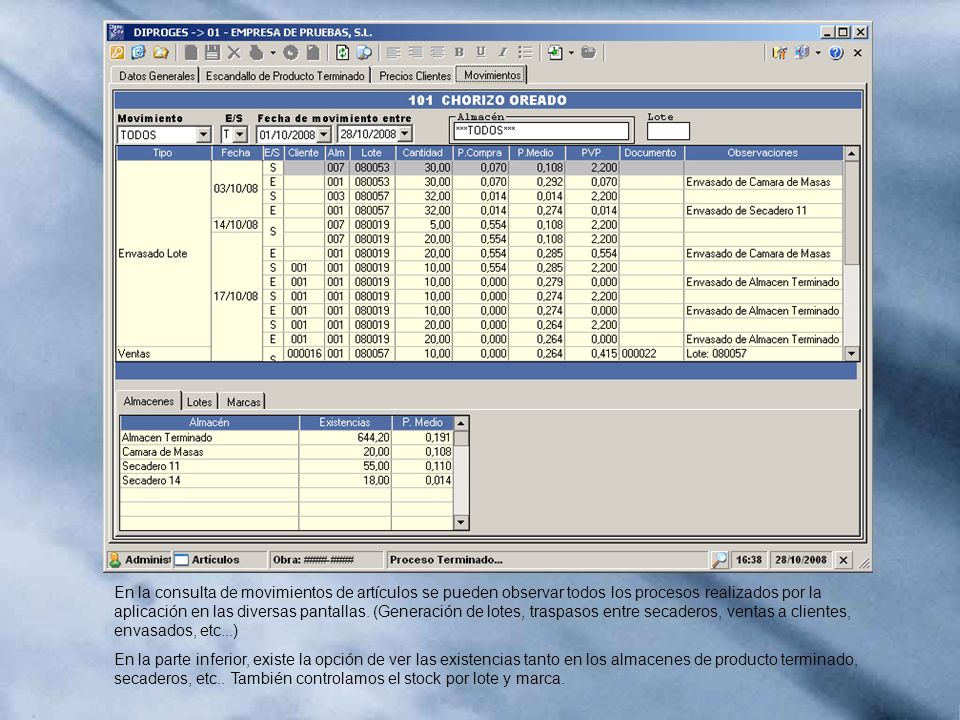Click the yellow key icon in toolbar
Image resolution: width=960 pixels, height=720 pixels.
[117, 53]
